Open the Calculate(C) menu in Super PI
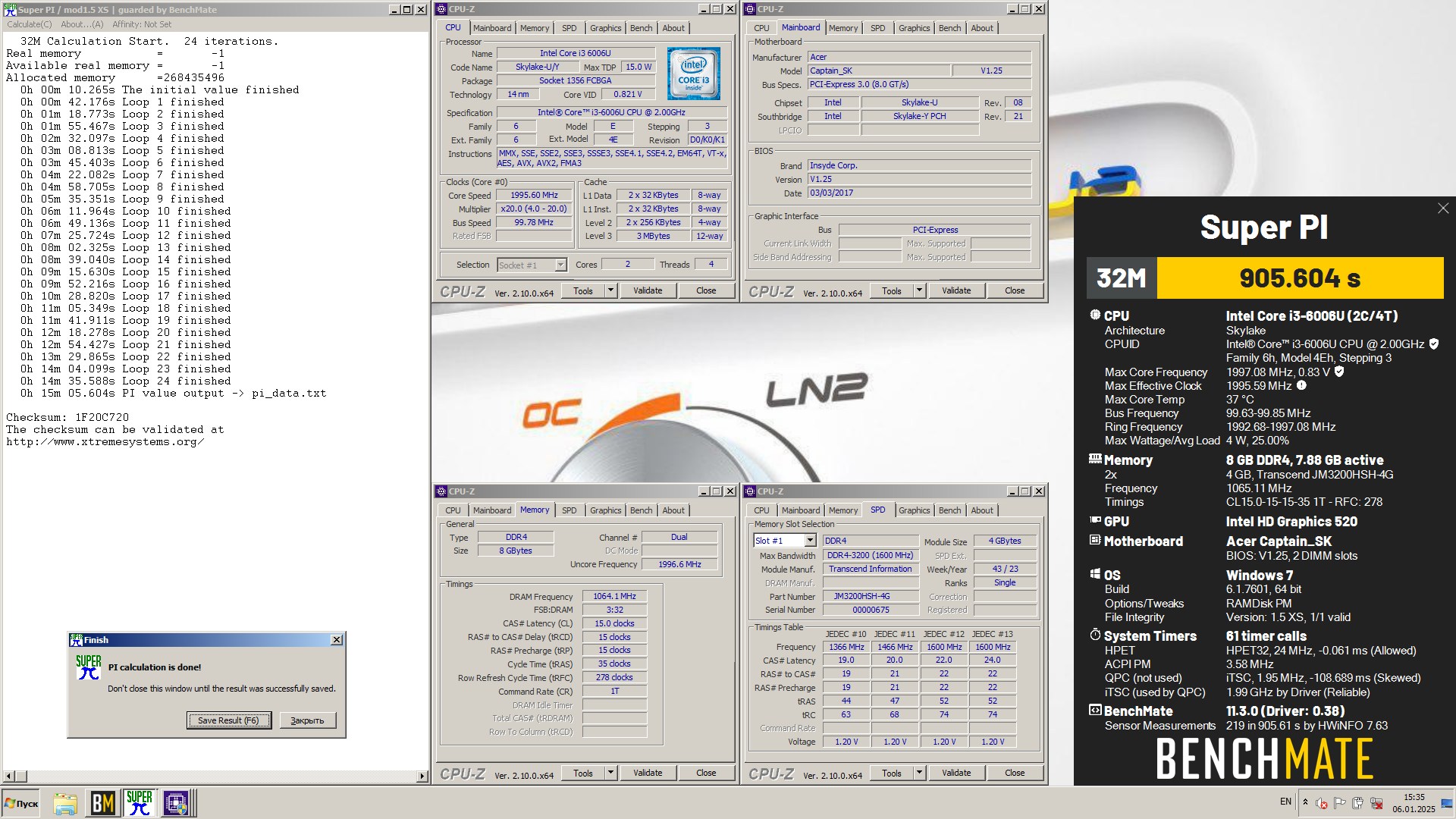This screenshot has width=1456, height=819. pos(30,24)
